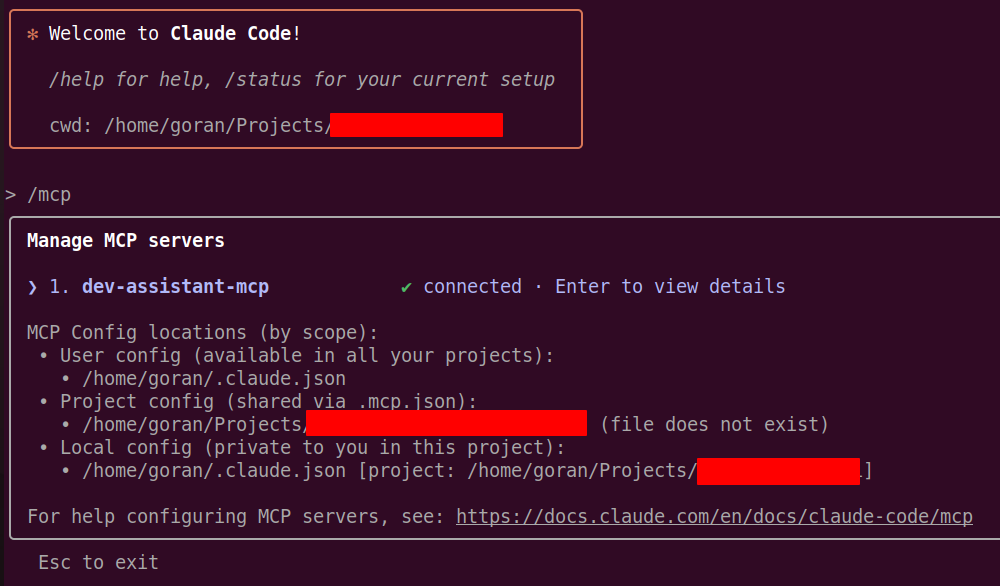The image size is (1000, 586).
Task: Click the "Manage MCP servers" heading
Action: (x=126, y=241)
